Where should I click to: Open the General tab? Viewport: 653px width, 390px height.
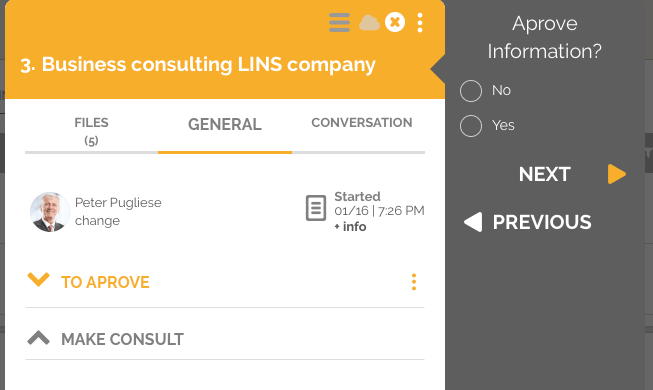coord(225,124)
